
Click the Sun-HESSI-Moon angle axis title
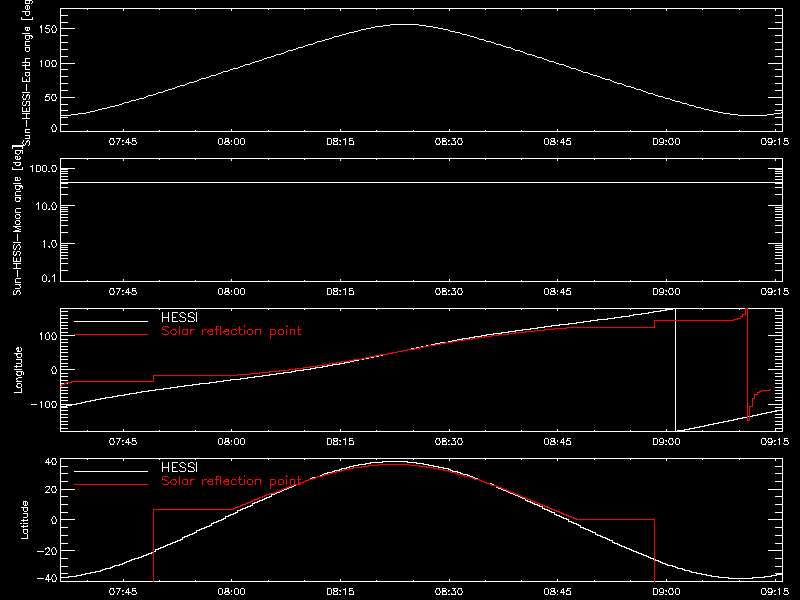(17, 220)
